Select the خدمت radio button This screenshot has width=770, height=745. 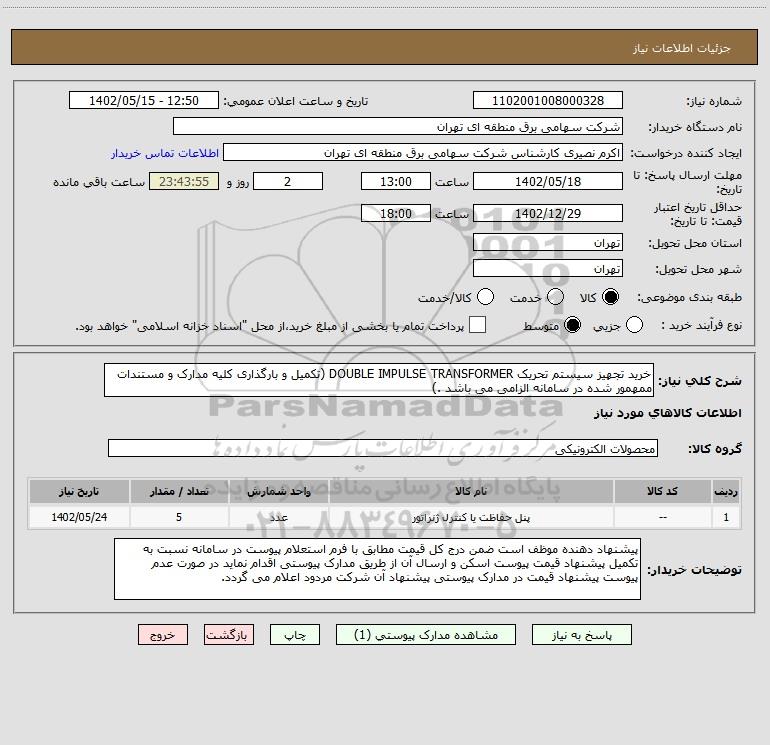(555, 297)
